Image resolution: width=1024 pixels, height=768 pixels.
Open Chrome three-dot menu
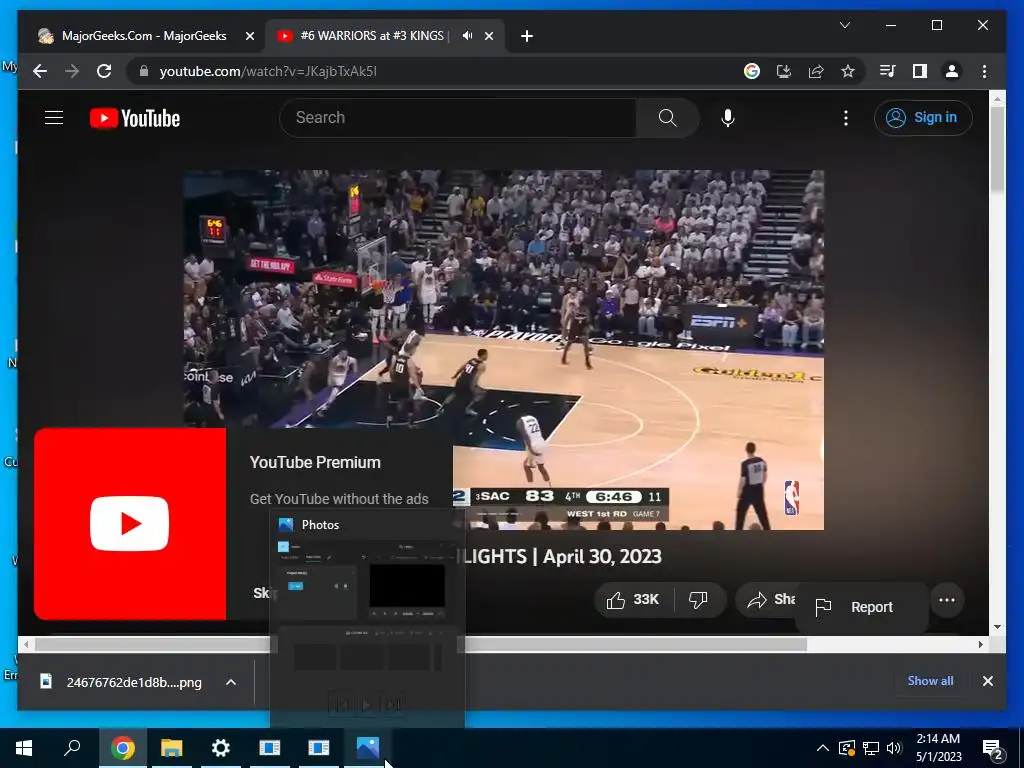[x=984, y=71]
